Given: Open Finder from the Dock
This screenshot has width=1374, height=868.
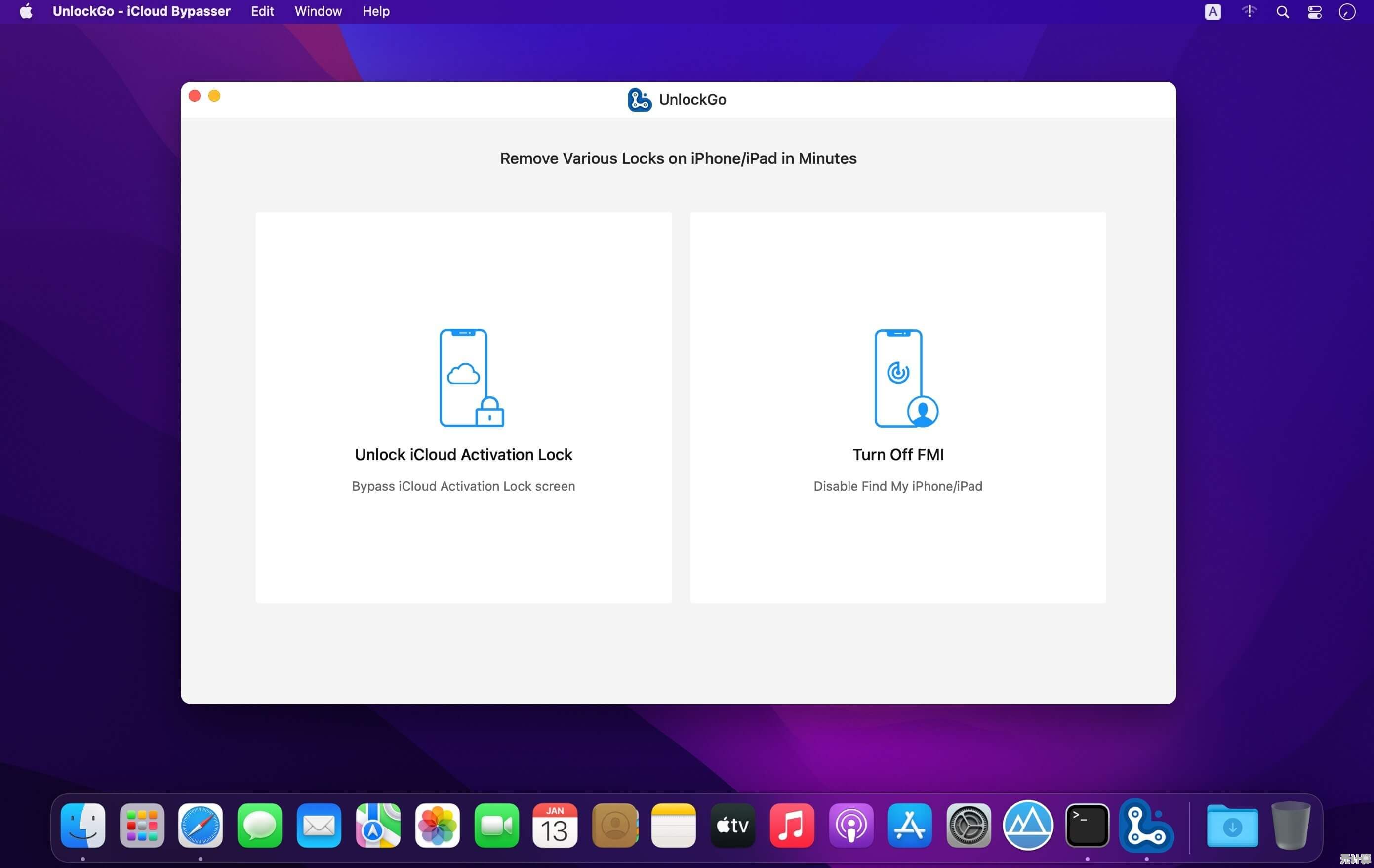Looking at the screenshot, I should pyautogui.click(x=83, y=825).
